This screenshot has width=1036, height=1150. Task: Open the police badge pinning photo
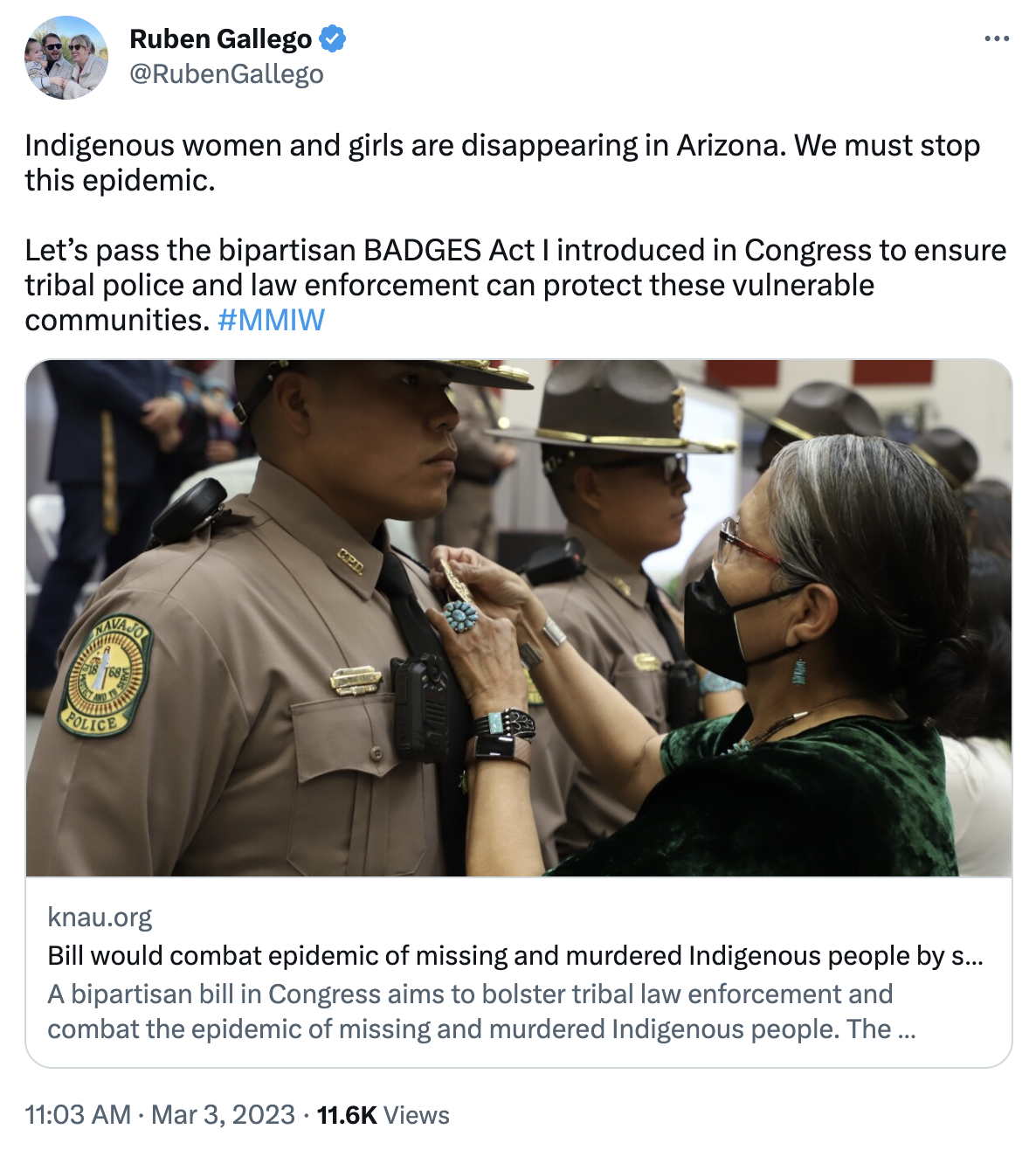519,618
